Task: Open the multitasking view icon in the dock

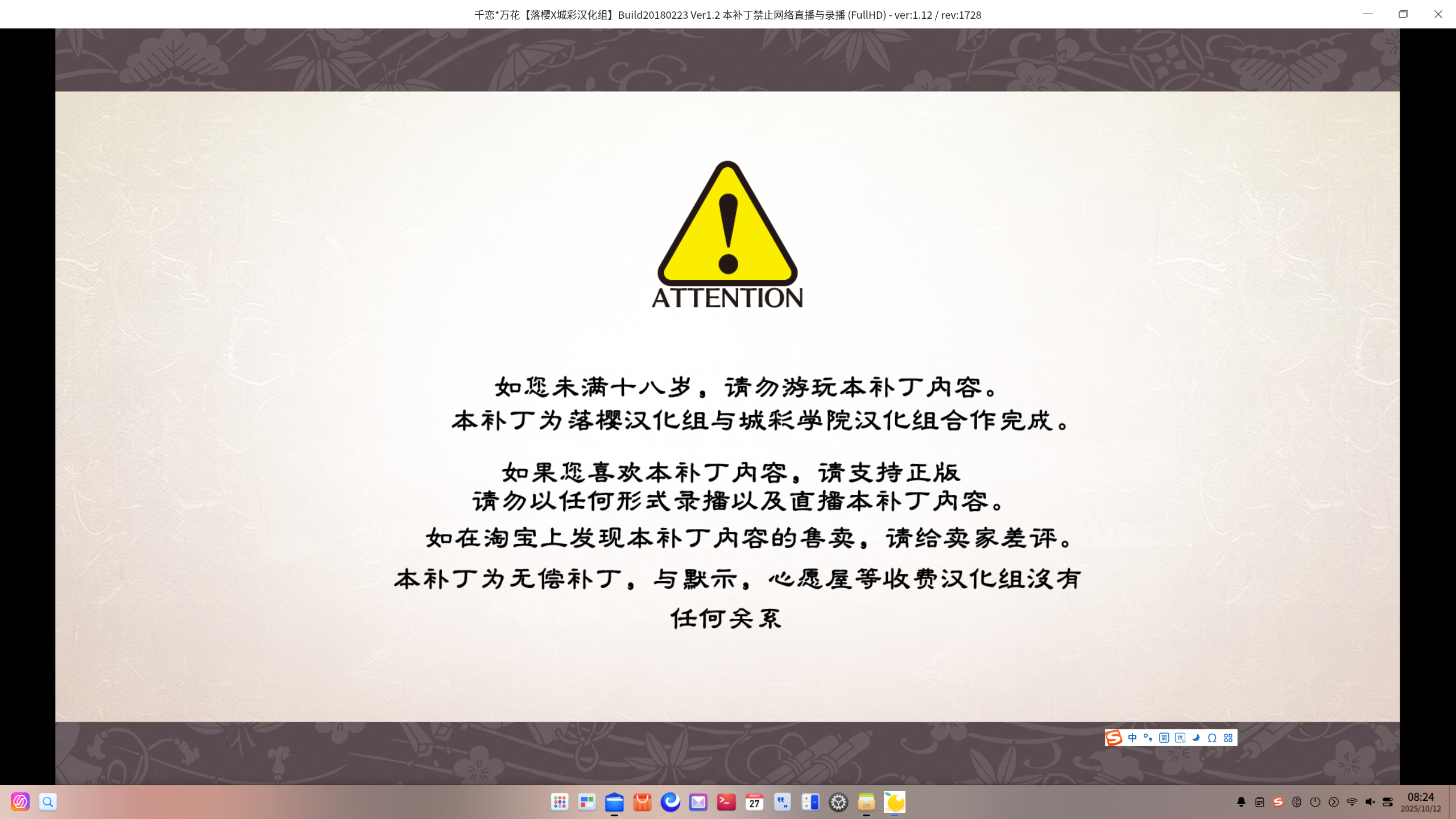Action: click(587, 802)
